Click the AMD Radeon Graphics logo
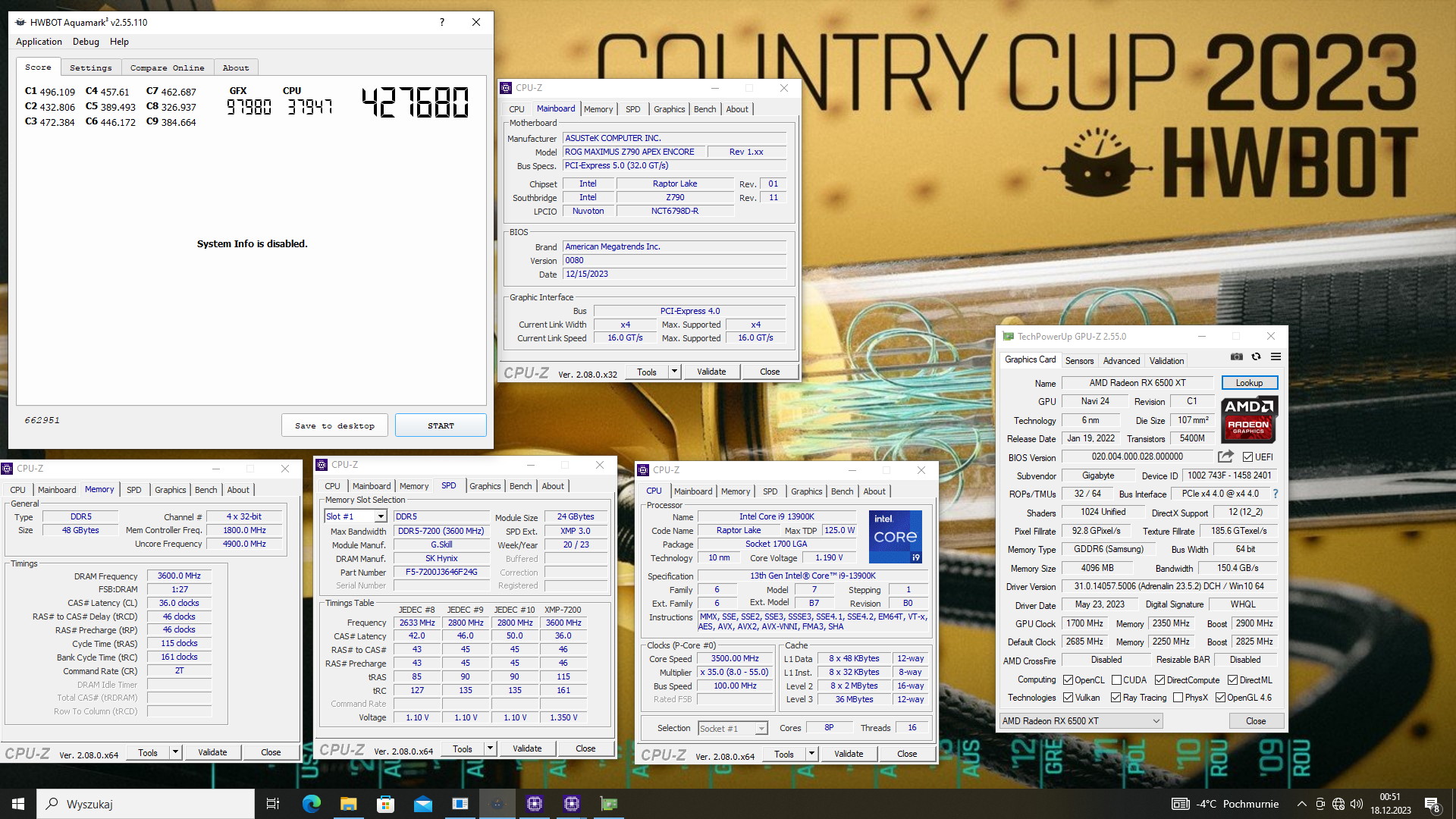1456x819 pixels. tap(1249, 419)
